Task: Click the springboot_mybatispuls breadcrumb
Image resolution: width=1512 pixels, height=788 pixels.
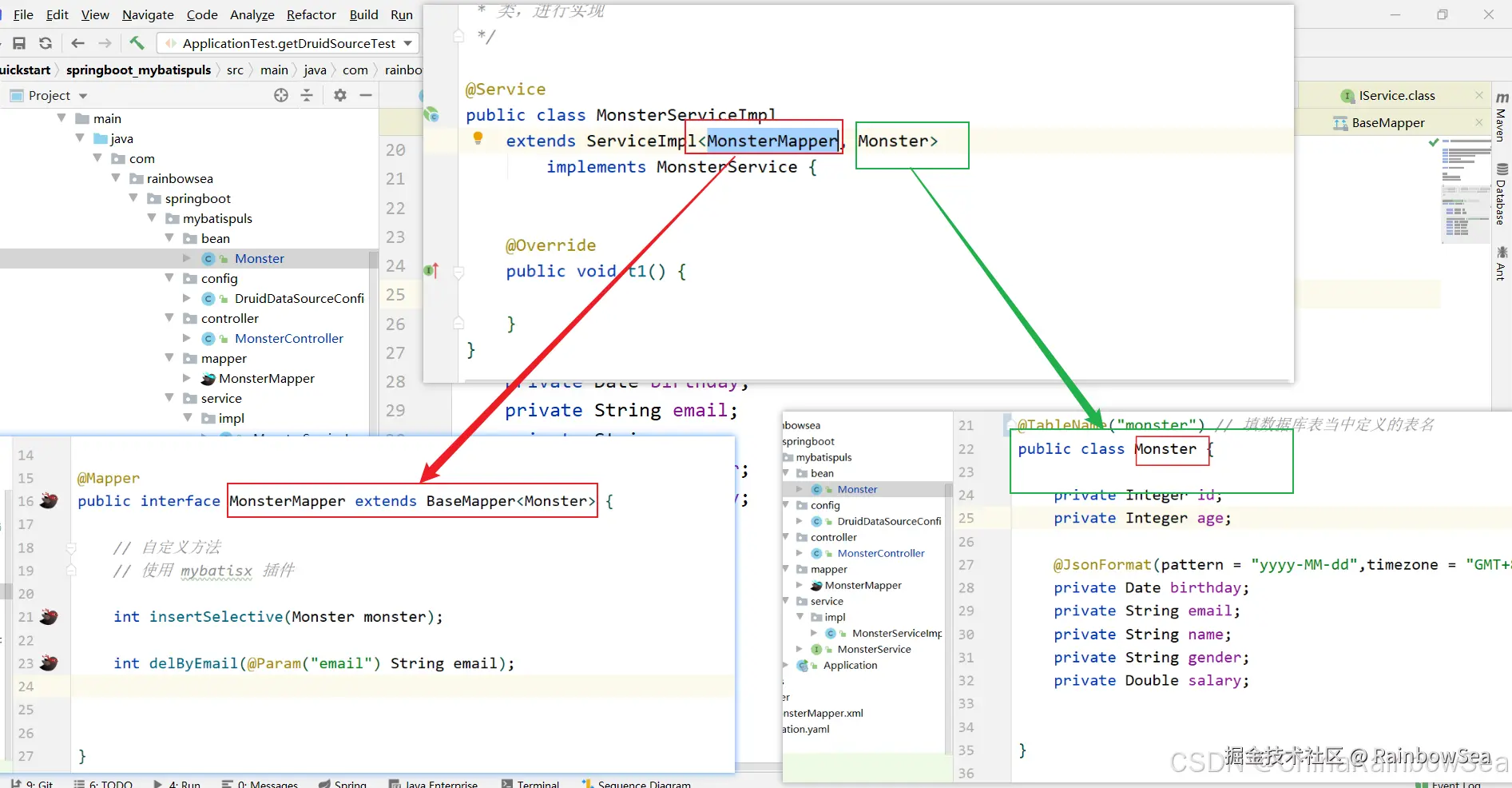Action: point(138,70)
